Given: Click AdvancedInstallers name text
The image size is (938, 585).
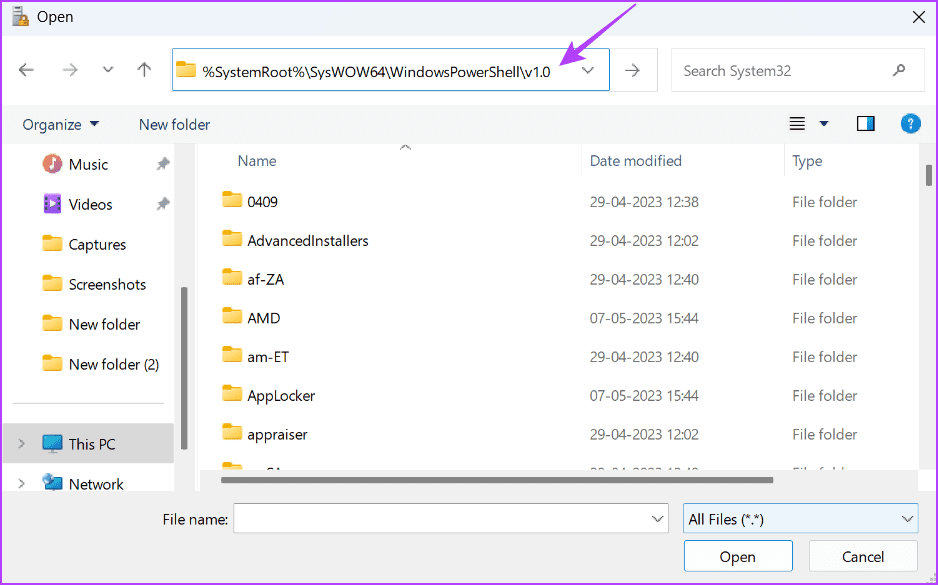Looking at the screenshot, I should (308, 241).
